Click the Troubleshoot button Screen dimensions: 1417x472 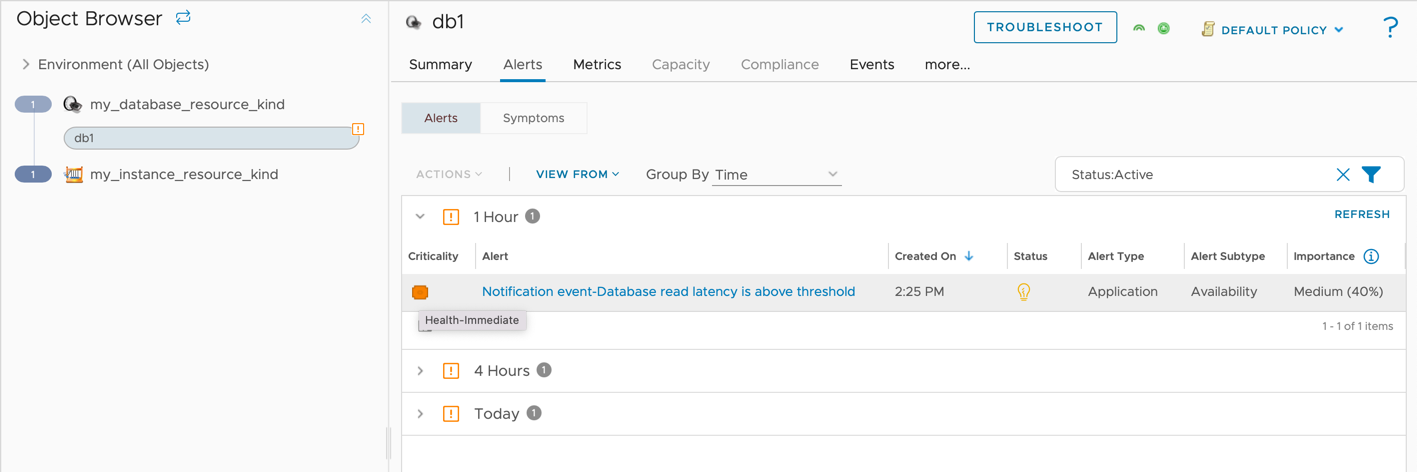coord(1044,27)
